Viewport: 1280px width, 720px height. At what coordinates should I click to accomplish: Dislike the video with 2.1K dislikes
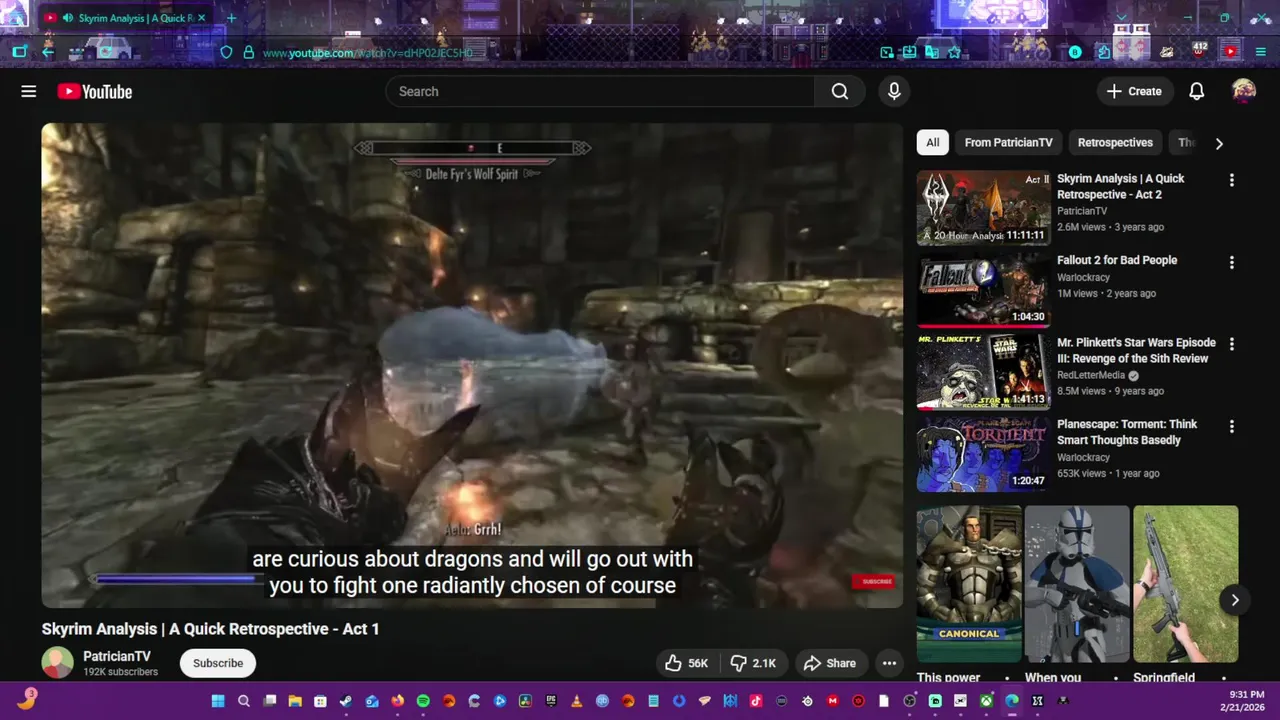tap(754, 663)
